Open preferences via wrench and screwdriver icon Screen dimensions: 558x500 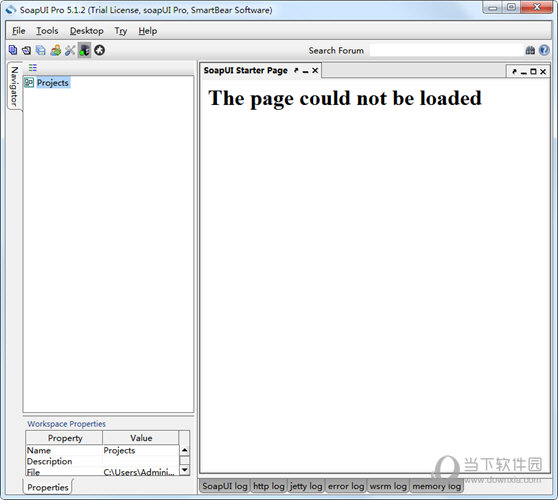(x=70, y=50)
